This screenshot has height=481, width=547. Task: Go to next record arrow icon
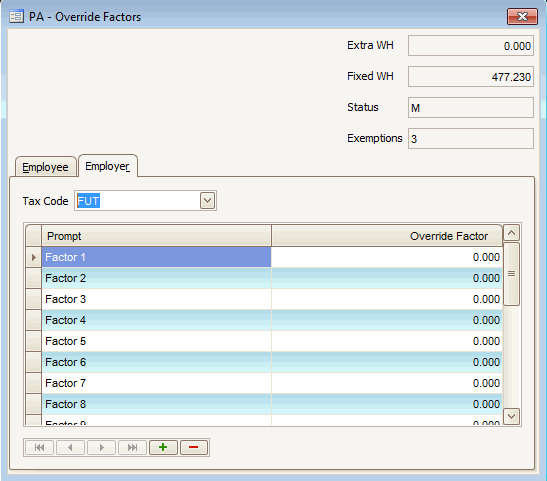tap(101, 448)
